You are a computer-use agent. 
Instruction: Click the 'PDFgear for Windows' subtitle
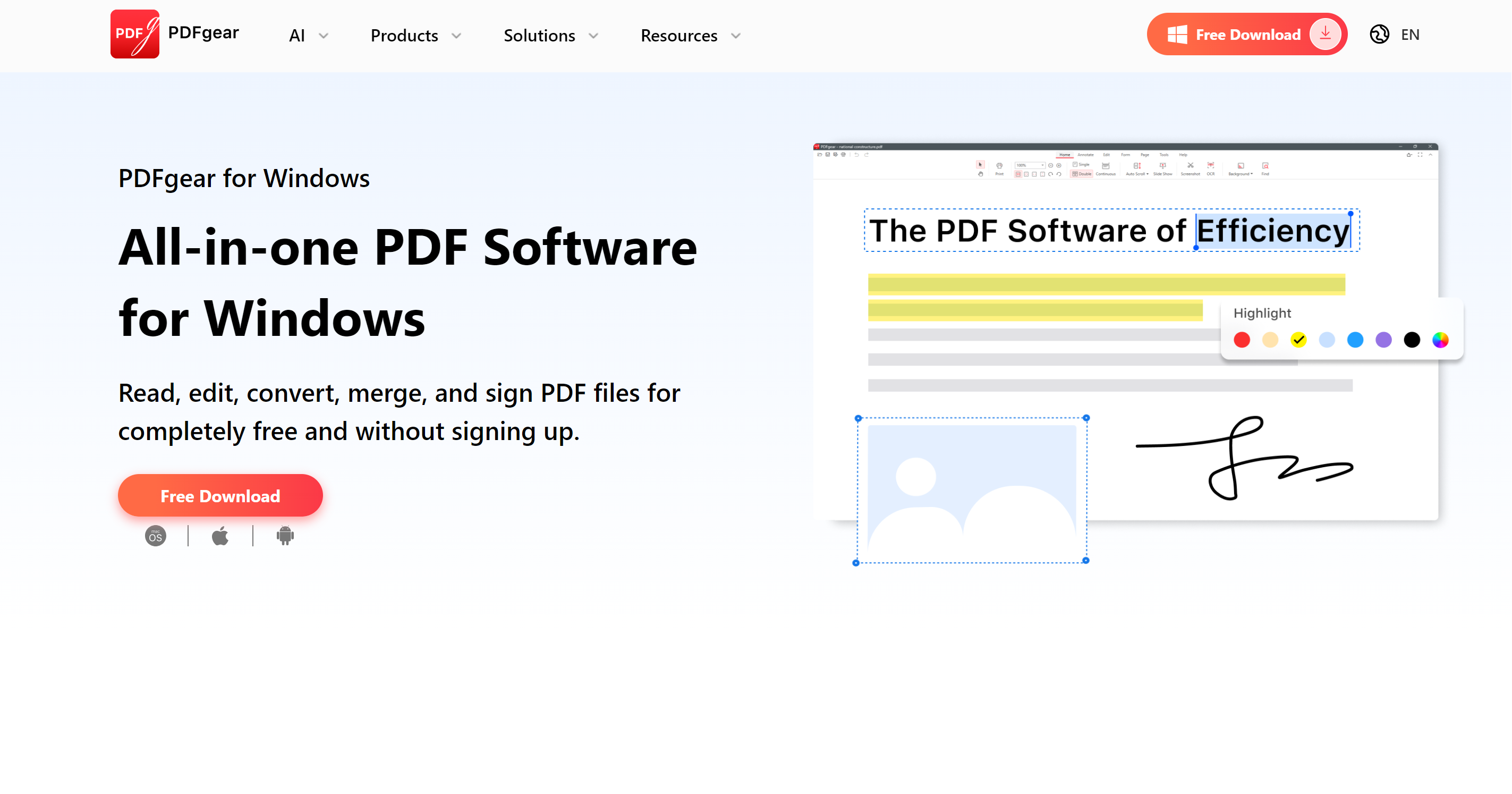[x=243, y=179]
